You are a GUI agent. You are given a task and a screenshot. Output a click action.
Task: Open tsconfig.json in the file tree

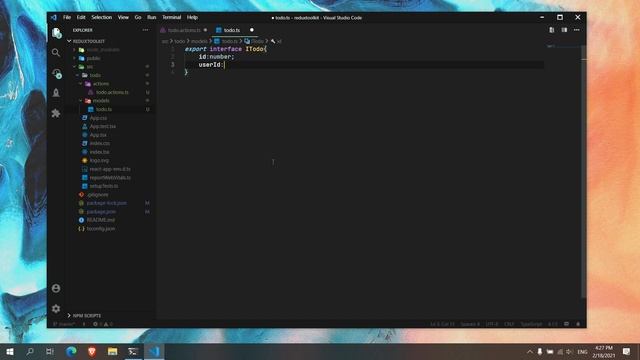coord(101,229)
